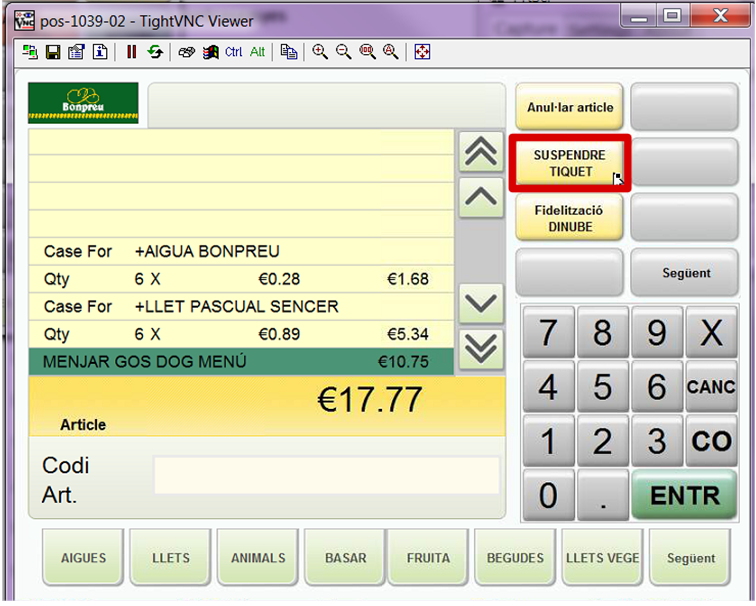Click the Refresh screen icon
Screen dimensions: 756x606
(155, 52)
